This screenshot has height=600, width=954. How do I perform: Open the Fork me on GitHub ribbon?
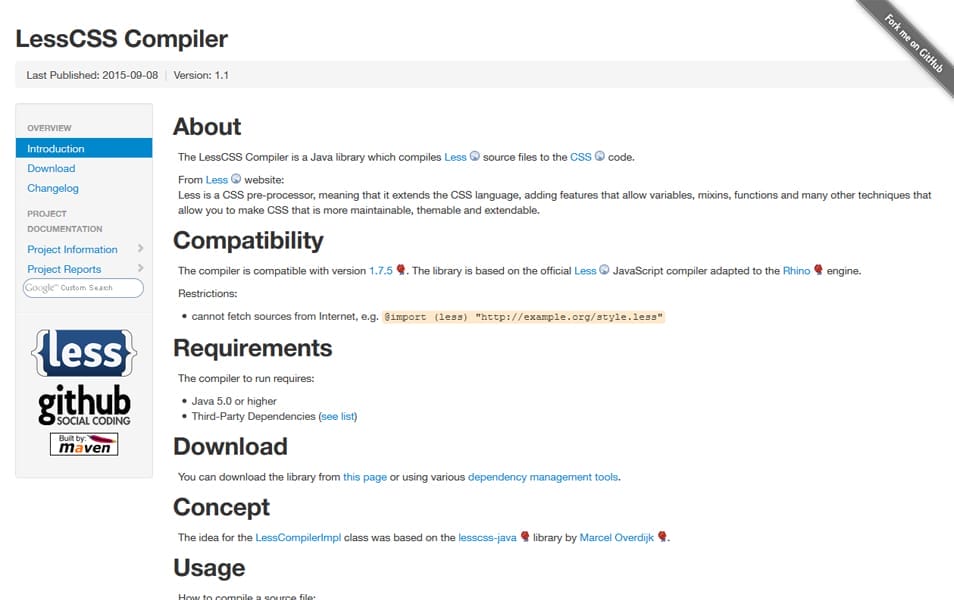pyautogui.click(x=913, y=43)
